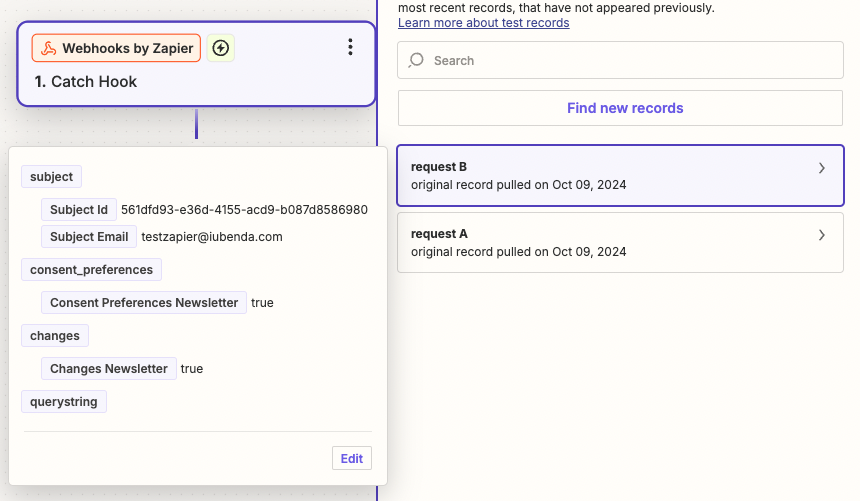Open the three-dot step options menu
The width and height of the screenshot is (860, 501).
tap(350, 47)
